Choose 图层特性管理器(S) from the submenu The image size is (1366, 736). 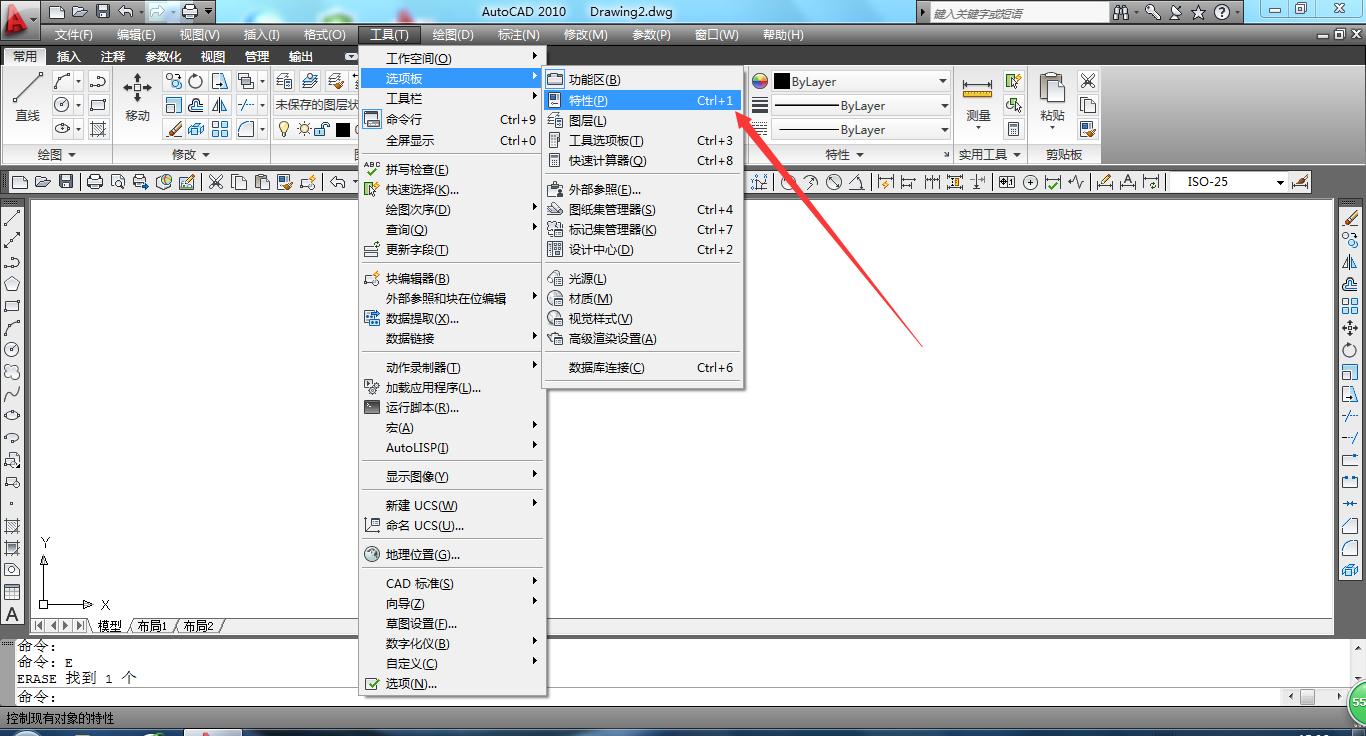click(610, 209)
